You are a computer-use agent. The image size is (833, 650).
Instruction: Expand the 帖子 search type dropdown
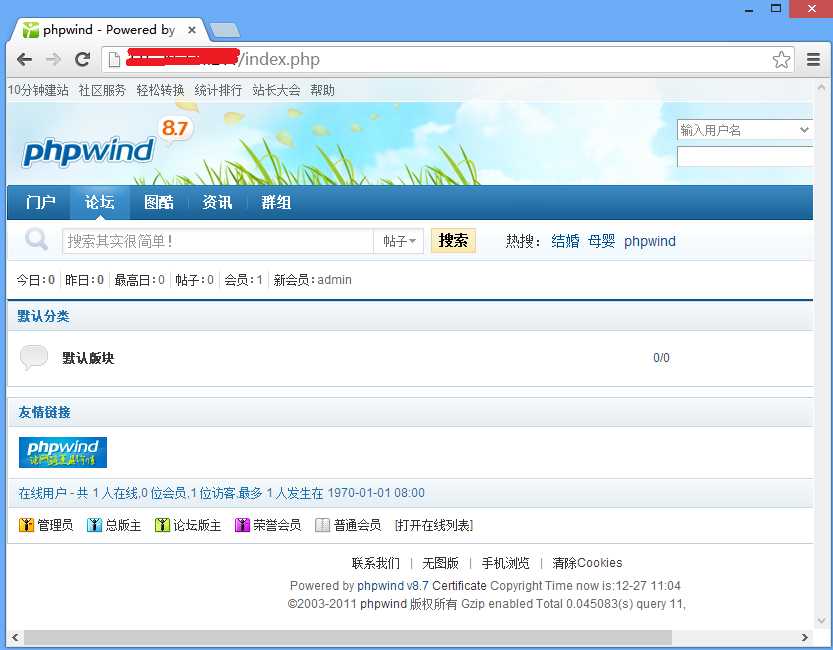point(399,241)
